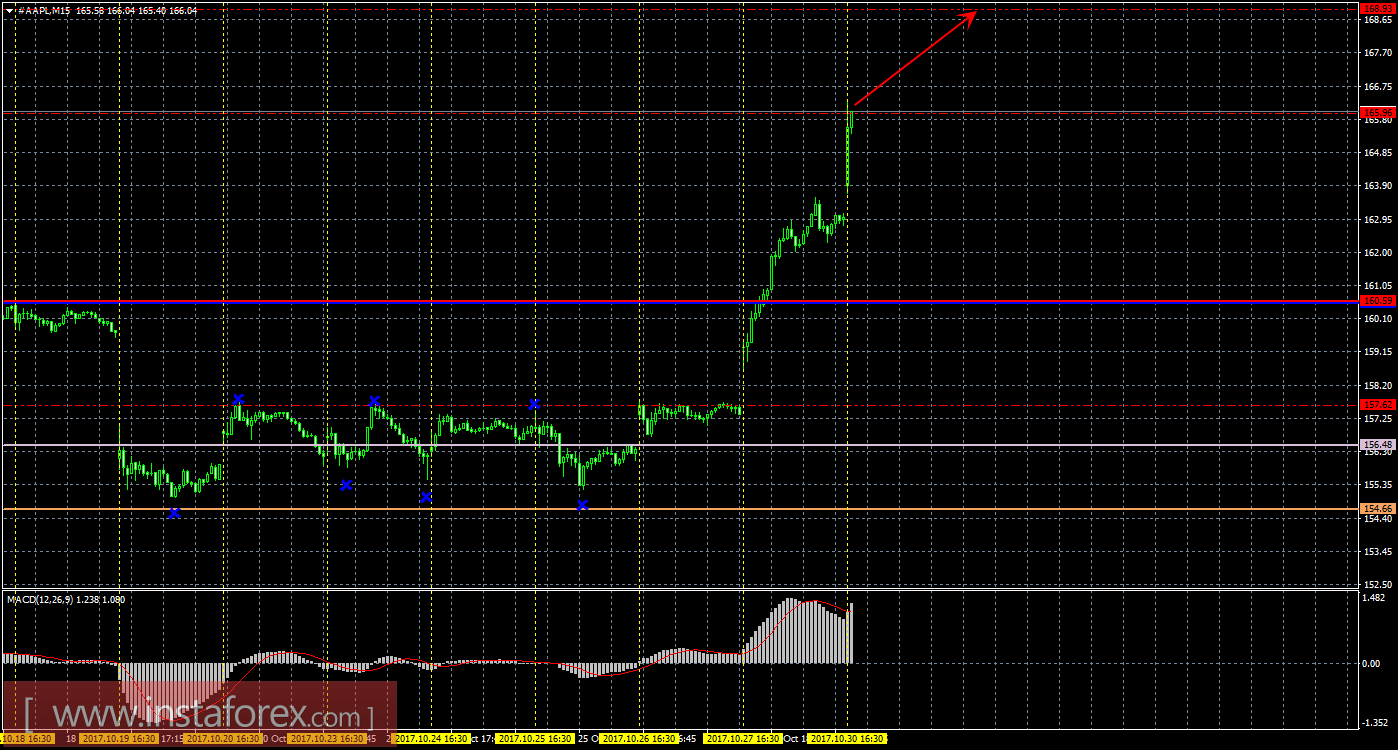Viewport: 1398px width, 750px height.
Task: Select the 2017.10.30 16:30 date marker
Action: pos(848,738)
